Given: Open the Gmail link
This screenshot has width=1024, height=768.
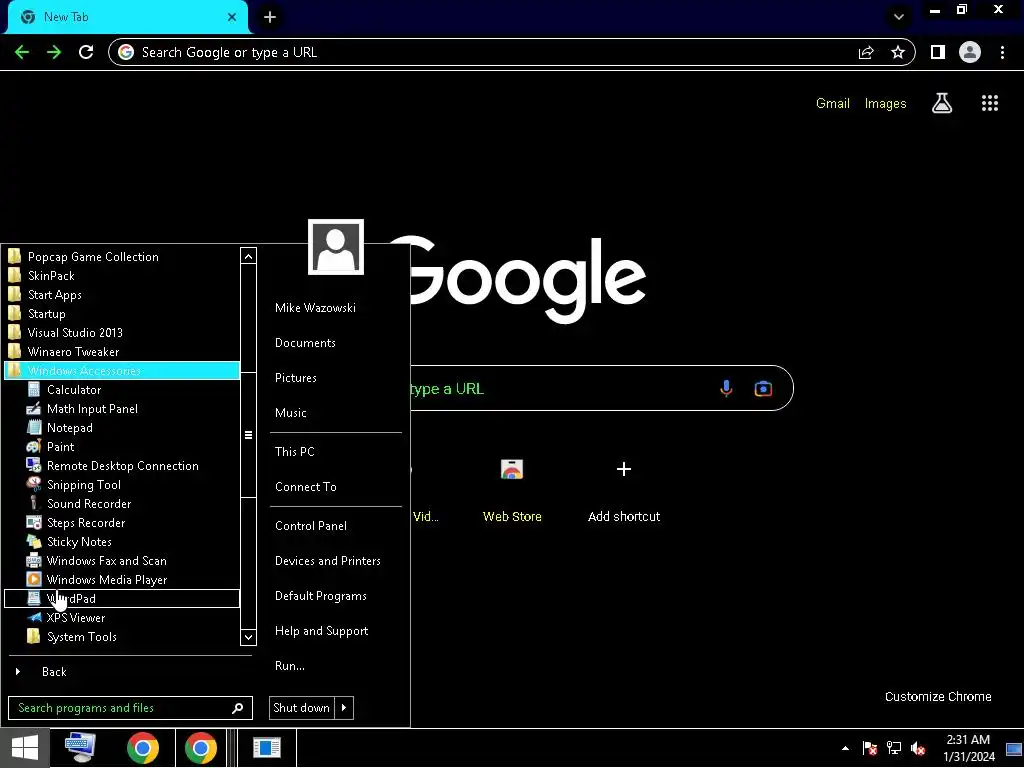Looking at the screenshot, I should click(x=833, y=103).
